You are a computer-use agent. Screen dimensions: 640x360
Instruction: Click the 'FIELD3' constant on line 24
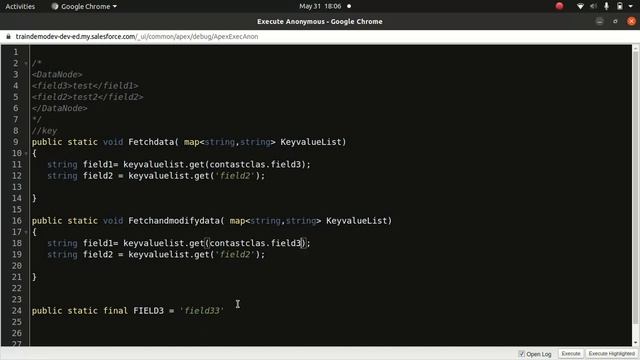(x=149, y=311)
